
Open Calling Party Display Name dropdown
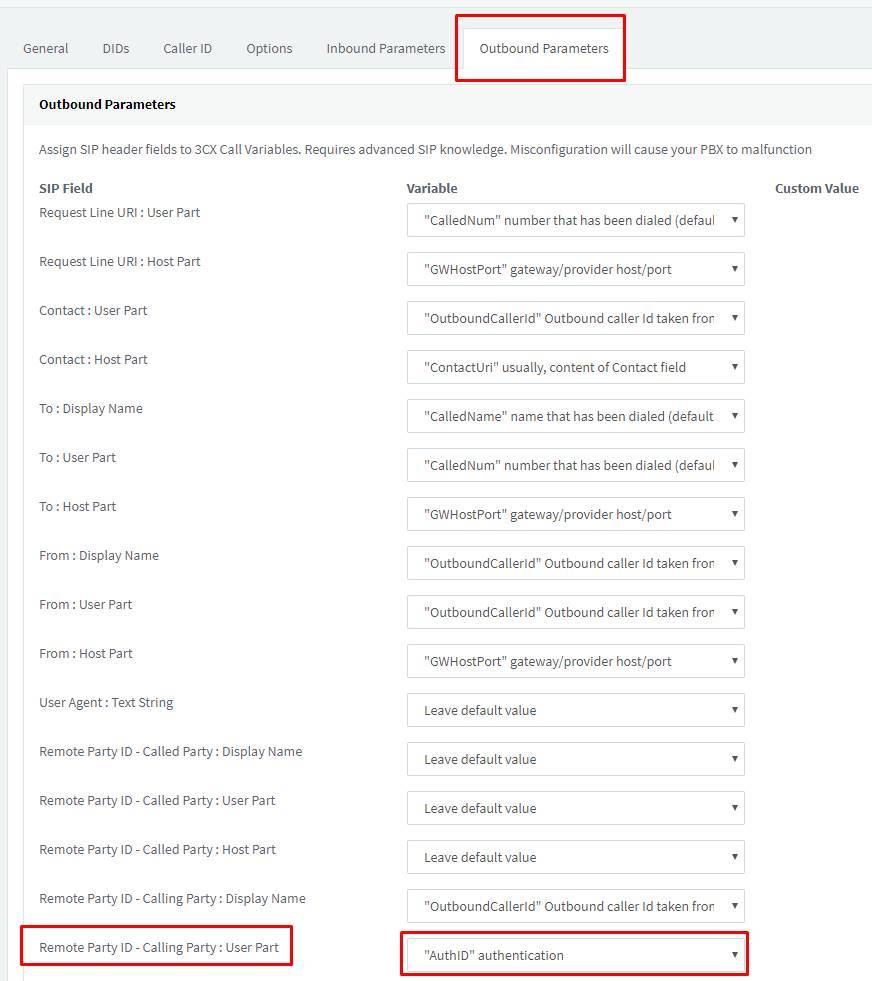pyautogui.click(x=575, y=906)
